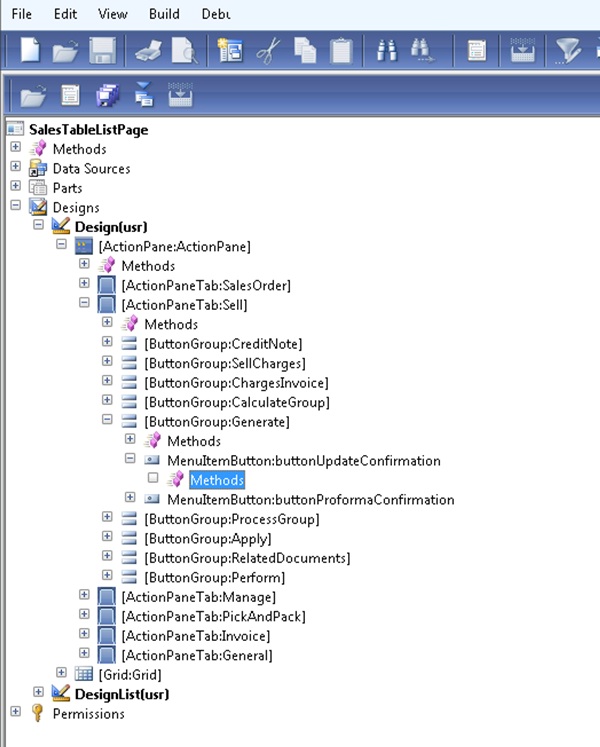Click the Paste clipboard icon

pyautogui.click(x=343, y=51)
